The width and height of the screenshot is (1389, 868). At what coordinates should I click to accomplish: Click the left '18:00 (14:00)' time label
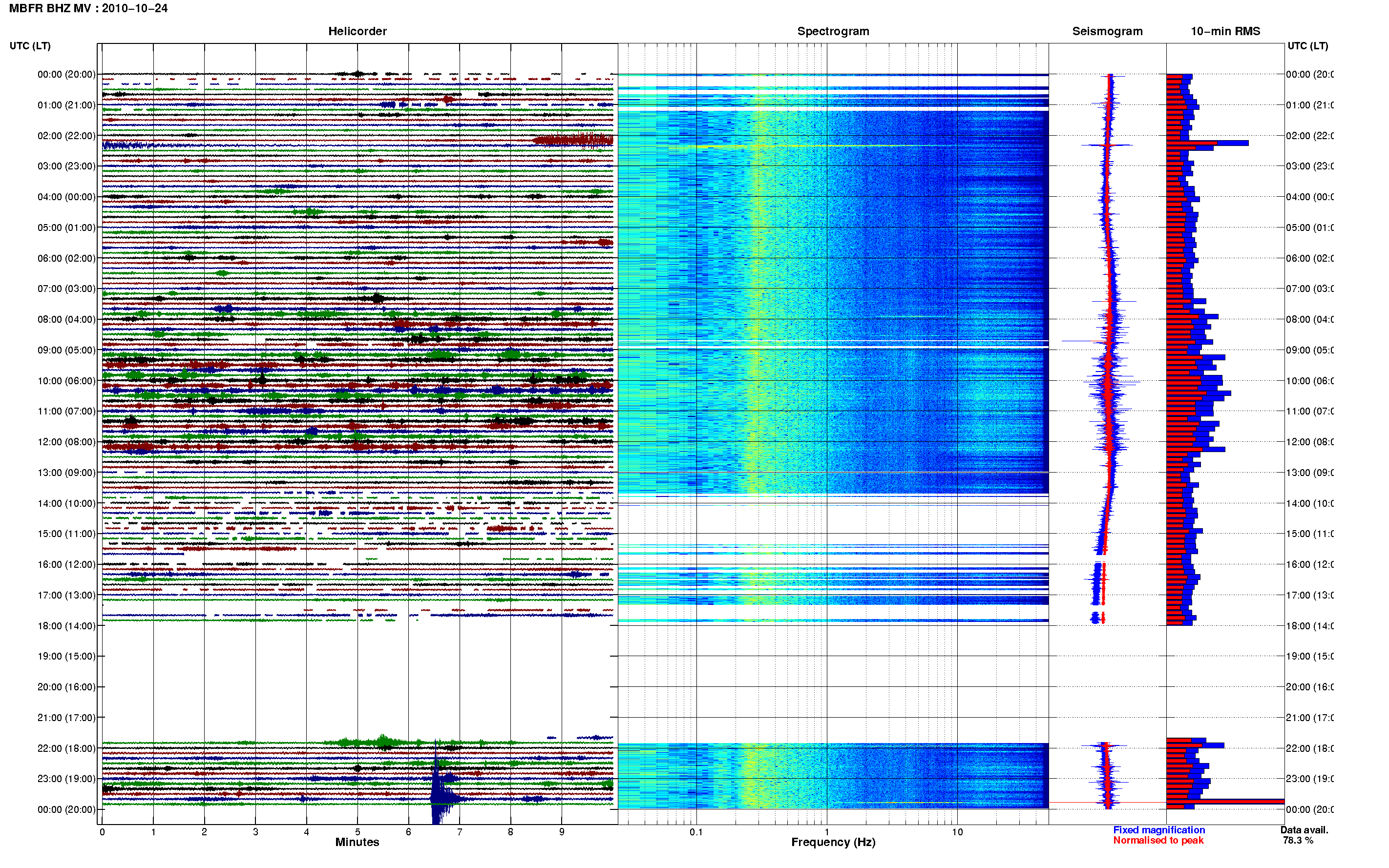[66, 626]
